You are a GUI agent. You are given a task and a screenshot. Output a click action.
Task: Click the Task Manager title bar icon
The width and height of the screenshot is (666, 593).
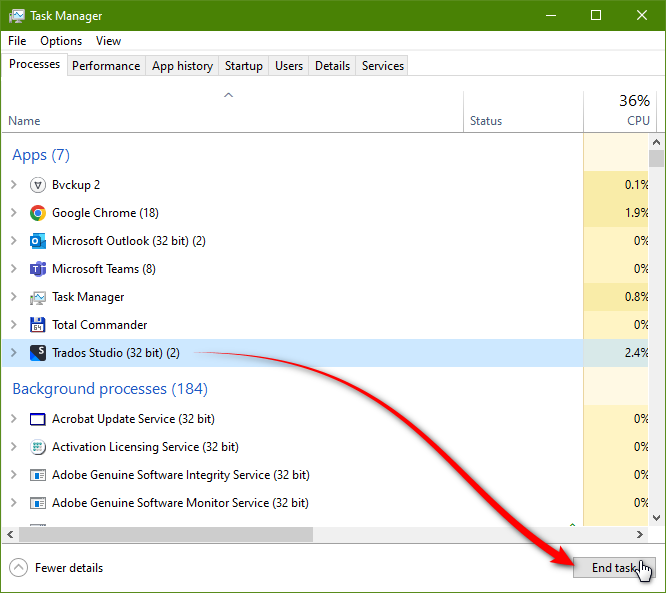click(x=17, y=16)
